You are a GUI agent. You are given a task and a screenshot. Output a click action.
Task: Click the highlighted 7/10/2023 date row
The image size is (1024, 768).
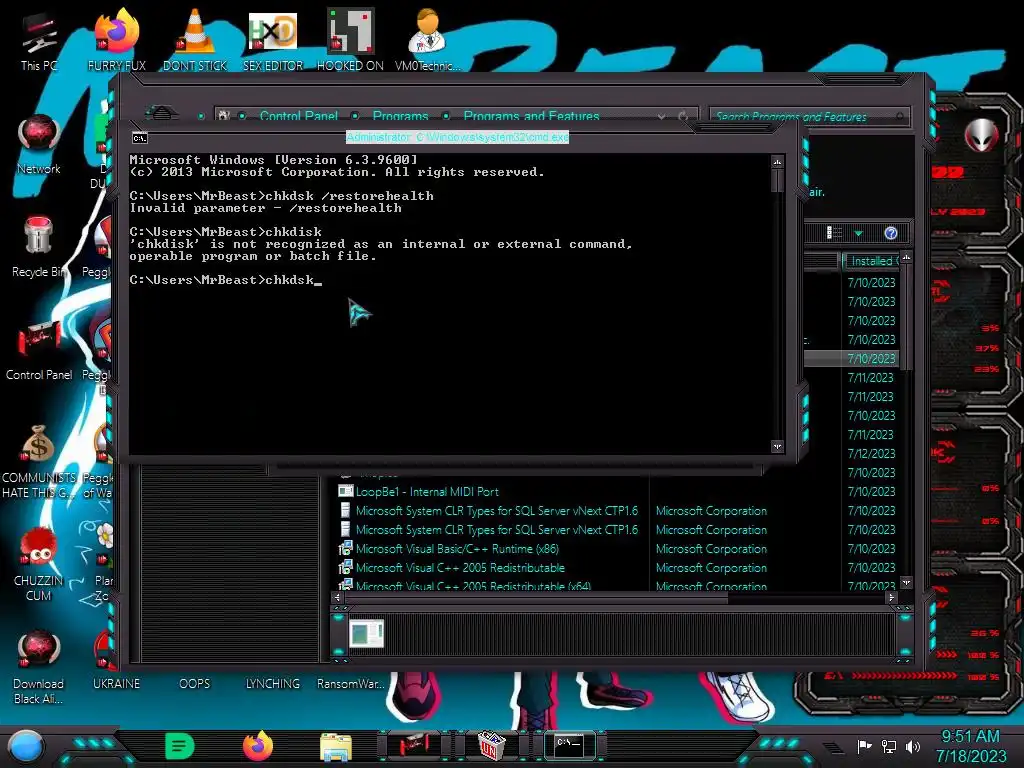871,359
